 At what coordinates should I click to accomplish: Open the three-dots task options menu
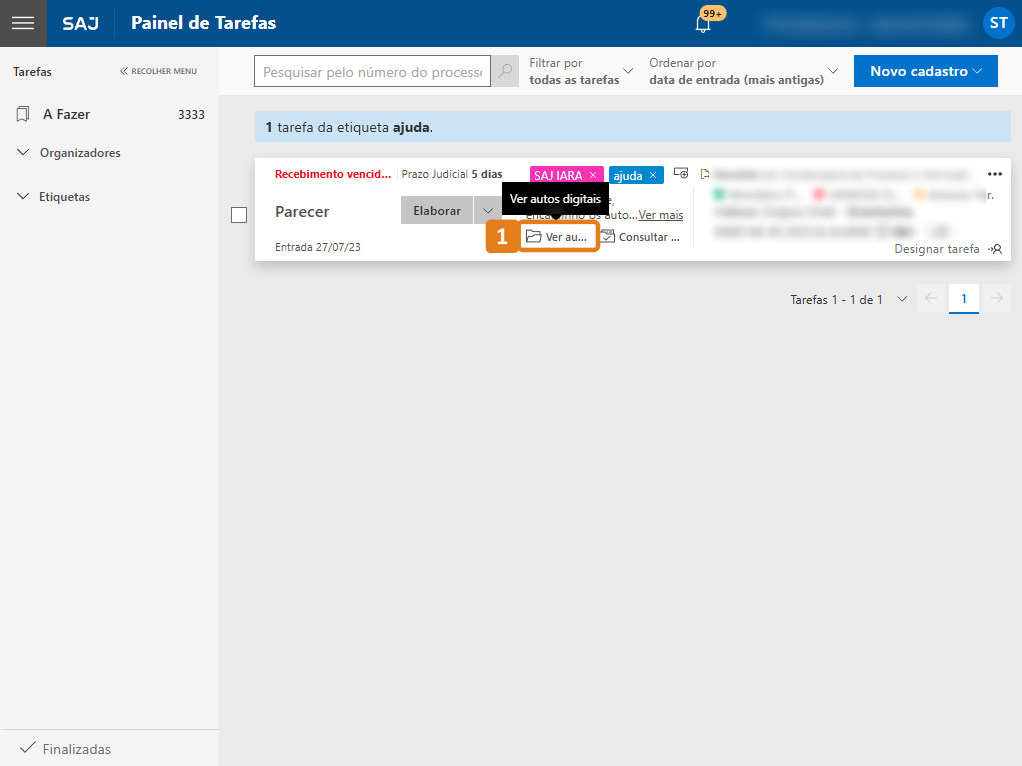[994, 174]
